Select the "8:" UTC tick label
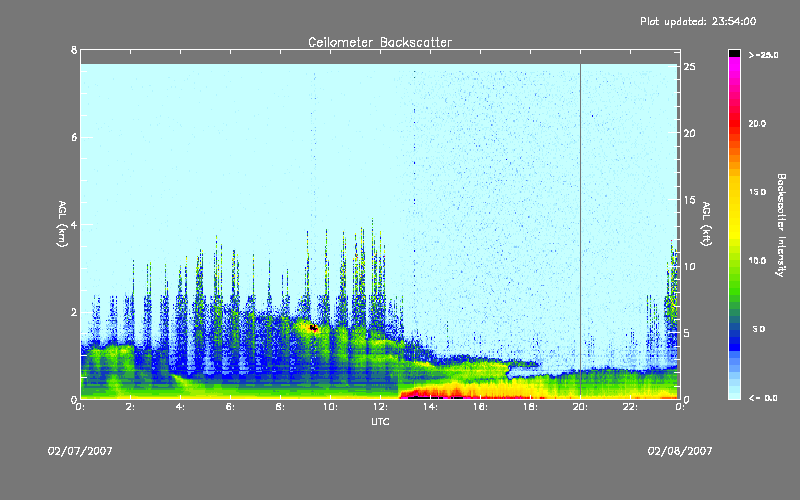The width and height of the screenshot is (800, 500). pos(281,407)
